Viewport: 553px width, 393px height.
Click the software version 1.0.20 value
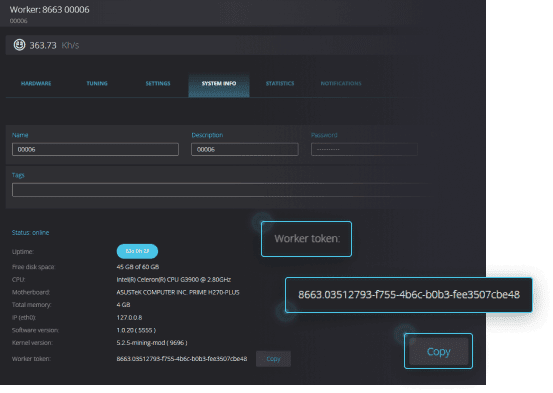coord(136,330)
